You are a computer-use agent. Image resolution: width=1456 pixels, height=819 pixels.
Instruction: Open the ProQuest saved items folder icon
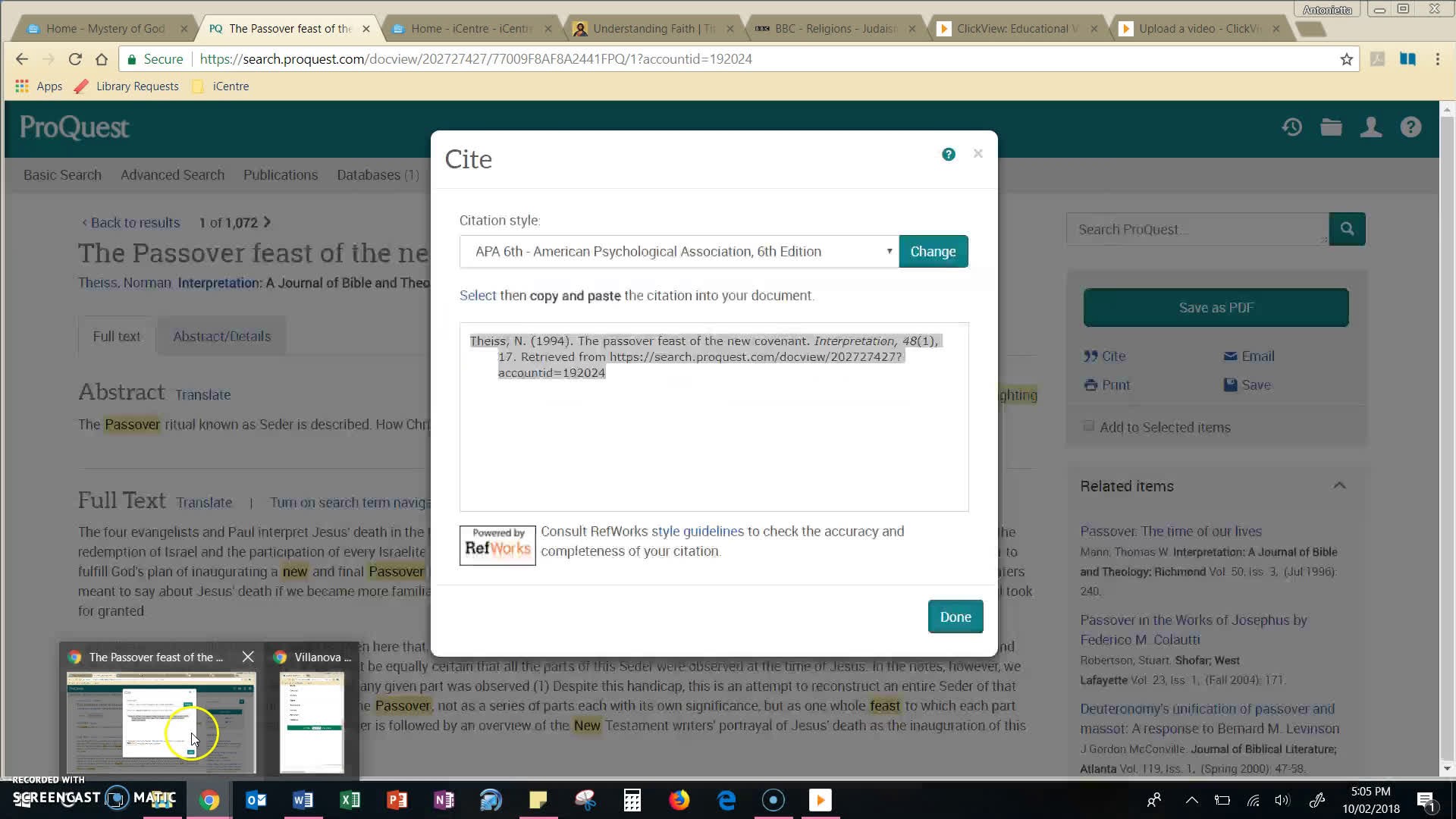click(1330, 127)
